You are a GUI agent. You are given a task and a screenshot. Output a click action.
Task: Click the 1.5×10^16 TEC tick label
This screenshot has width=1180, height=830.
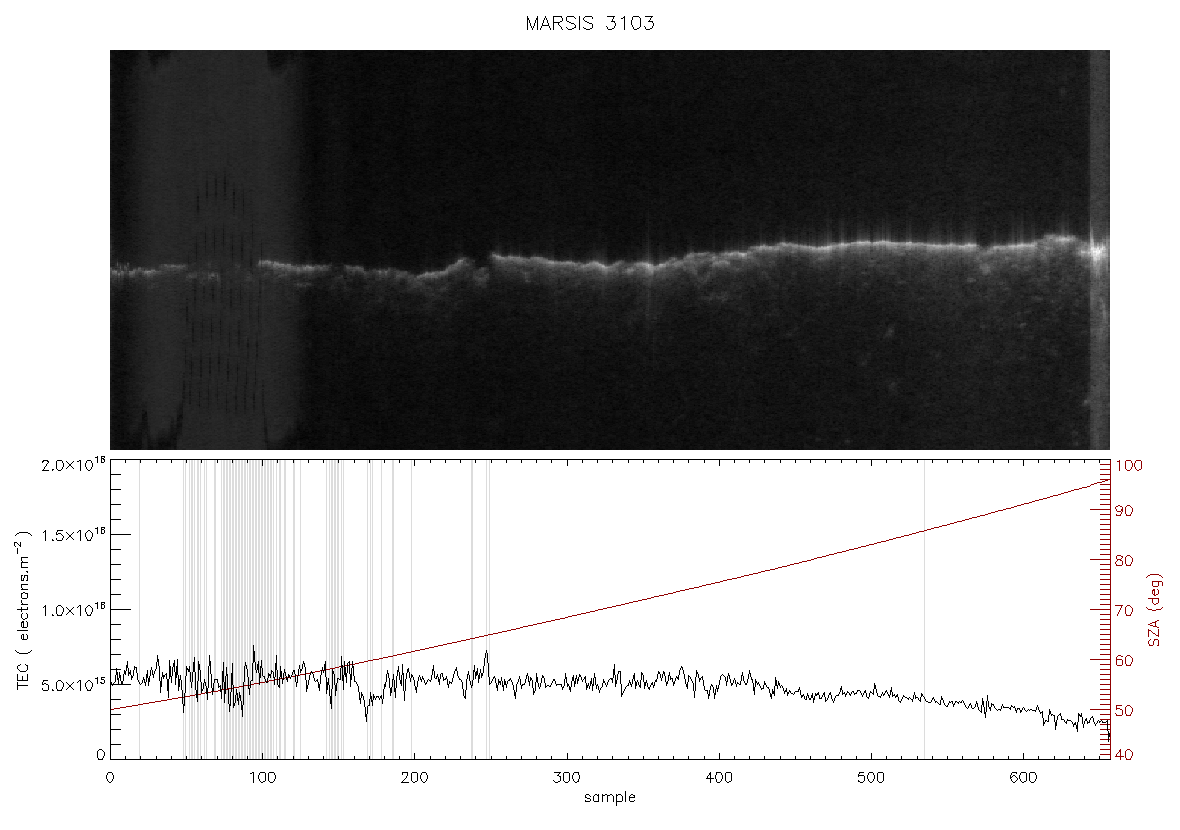coord(73,534)
